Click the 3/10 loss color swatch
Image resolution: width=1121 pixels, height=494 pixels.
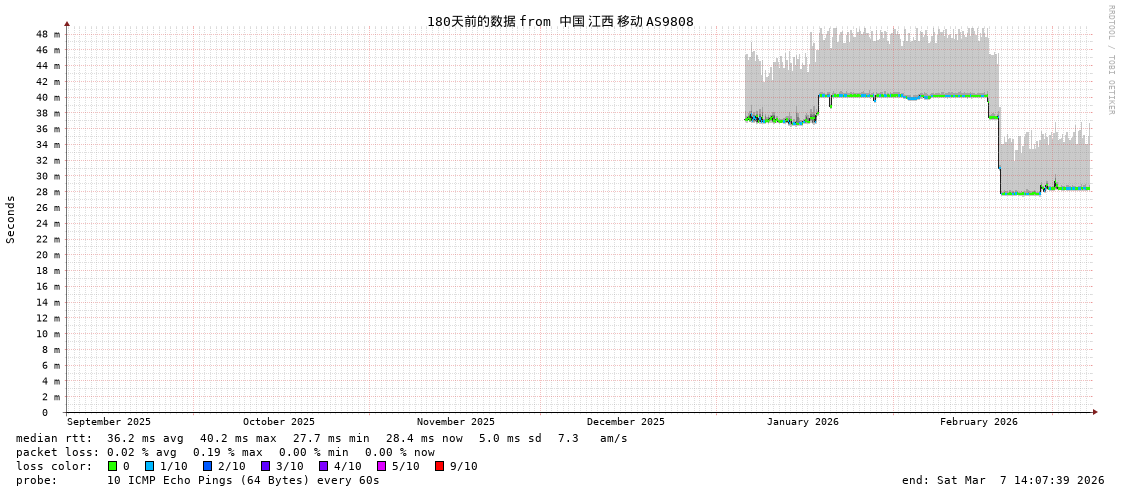pos(265,466)
